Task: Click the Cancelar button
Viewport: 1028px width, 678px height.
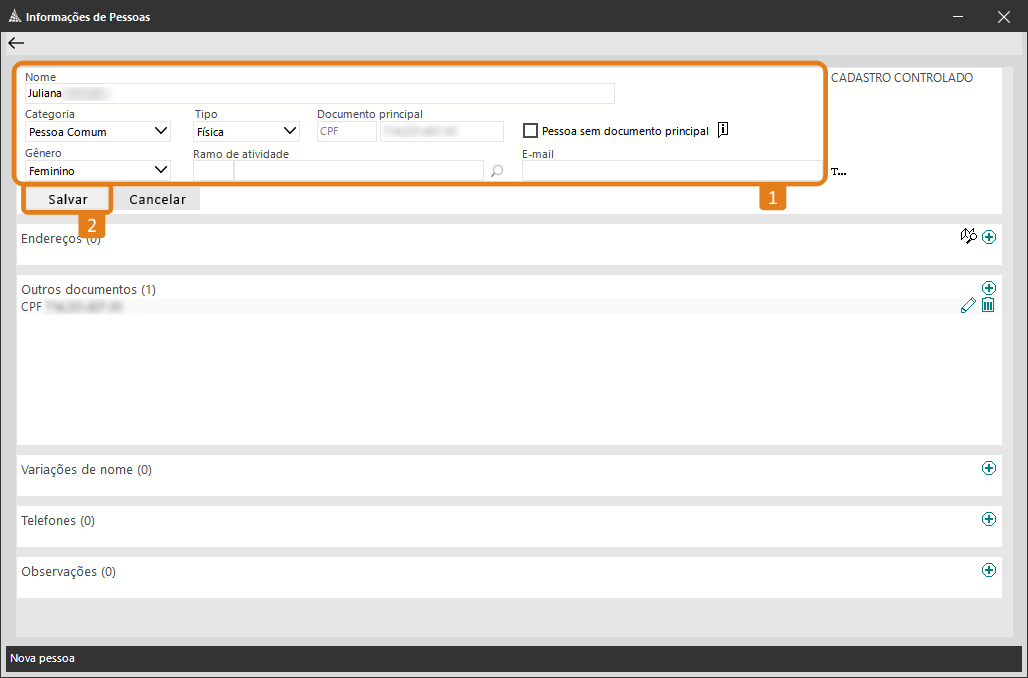Action: pos(157,199)
